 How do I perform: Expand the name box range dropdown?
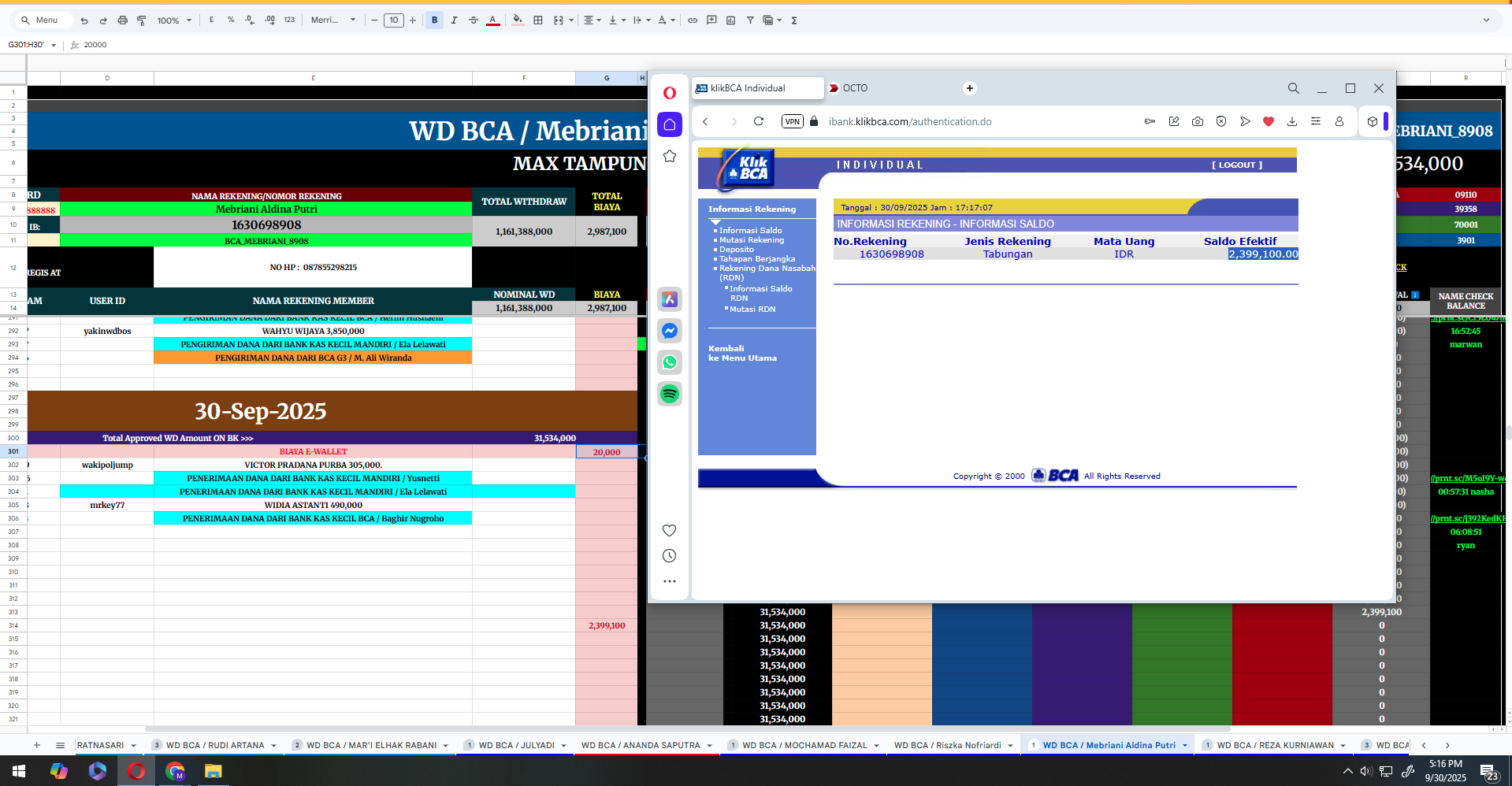(x=54, y=45)
